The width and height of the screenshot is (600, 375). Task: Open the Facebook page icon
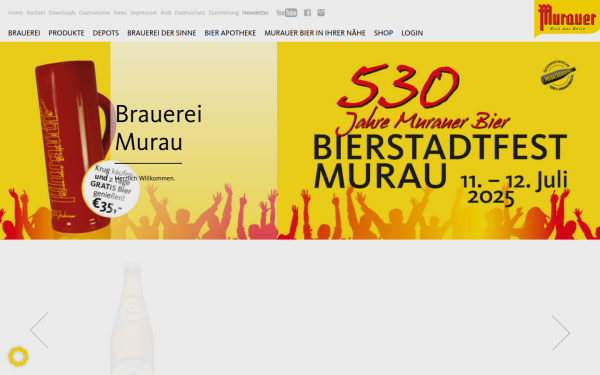point(307,13)
